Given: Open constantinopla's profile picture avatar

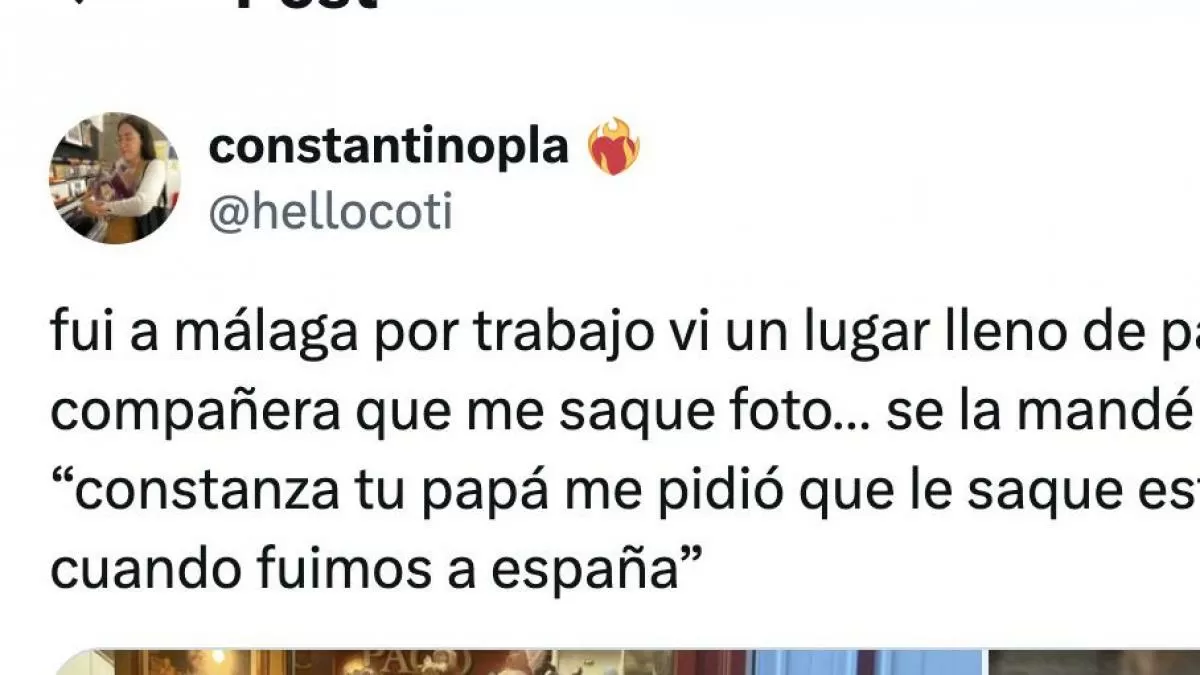Looking at the screenshot, I should 115,177.
